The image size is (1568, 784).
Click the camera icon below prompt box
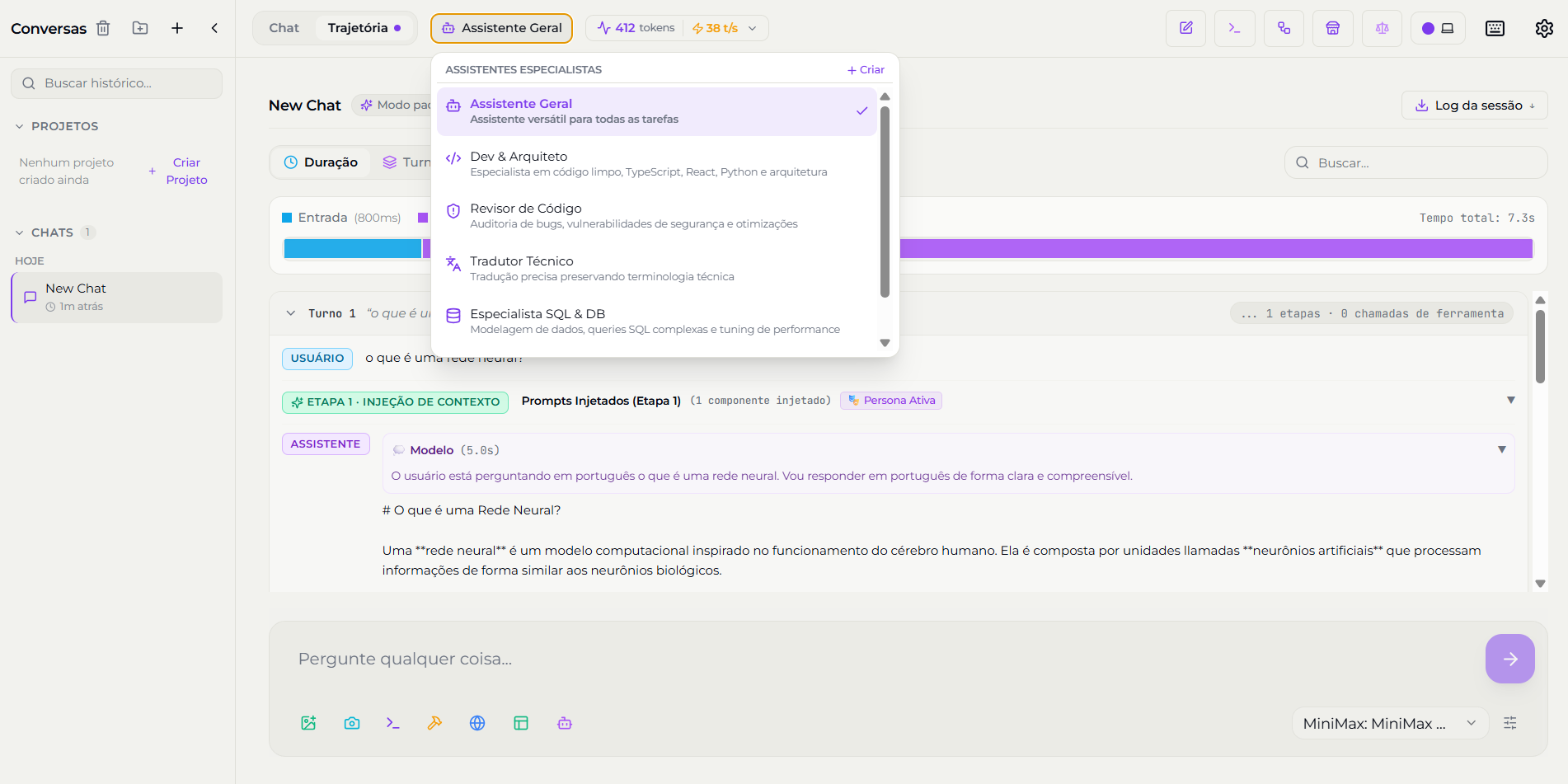coord(352,723)
